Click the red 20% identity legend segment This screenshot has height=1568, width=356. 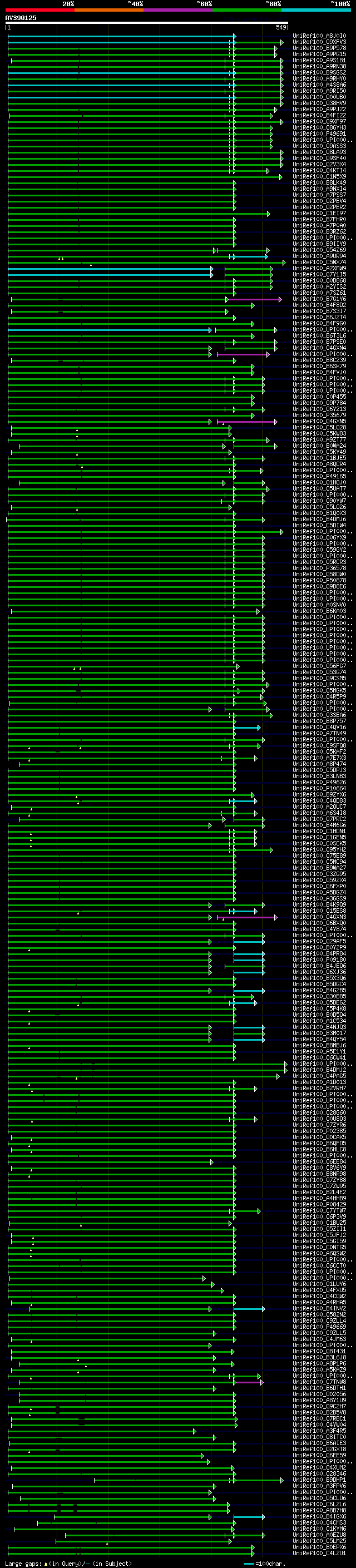tap(39, 10)
